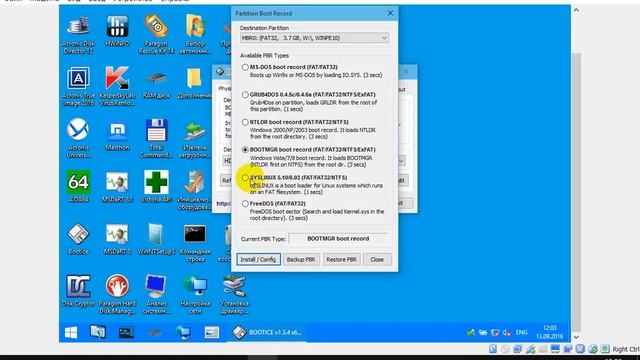Open the AIDA64 desktop icon
The height and width of the screenshot is (360, 640).
click(78, 187)
